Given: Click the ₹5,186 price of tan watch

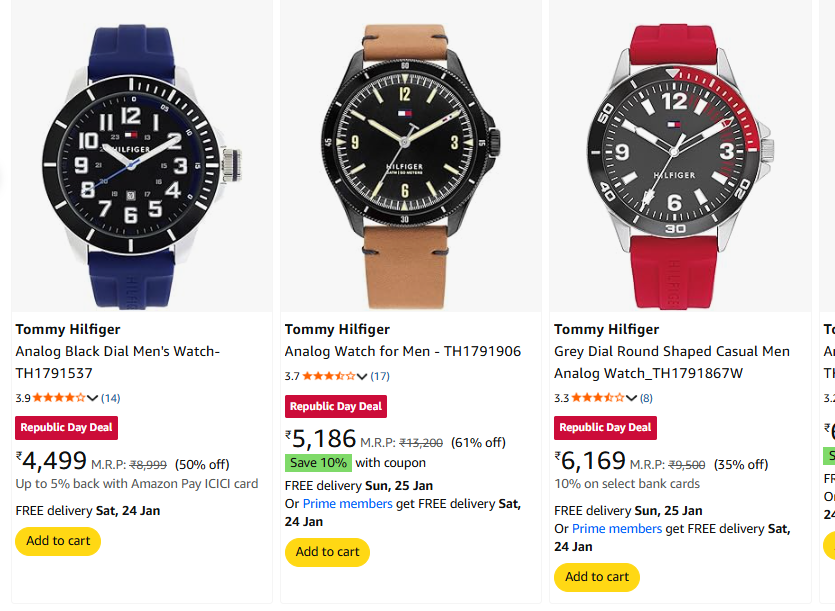Looking at the screenshot, I should point(321,439).
